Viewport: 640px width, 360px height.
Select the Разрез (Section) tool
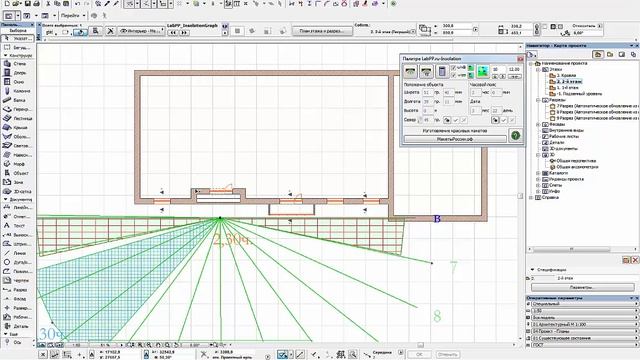pos(16,289)
